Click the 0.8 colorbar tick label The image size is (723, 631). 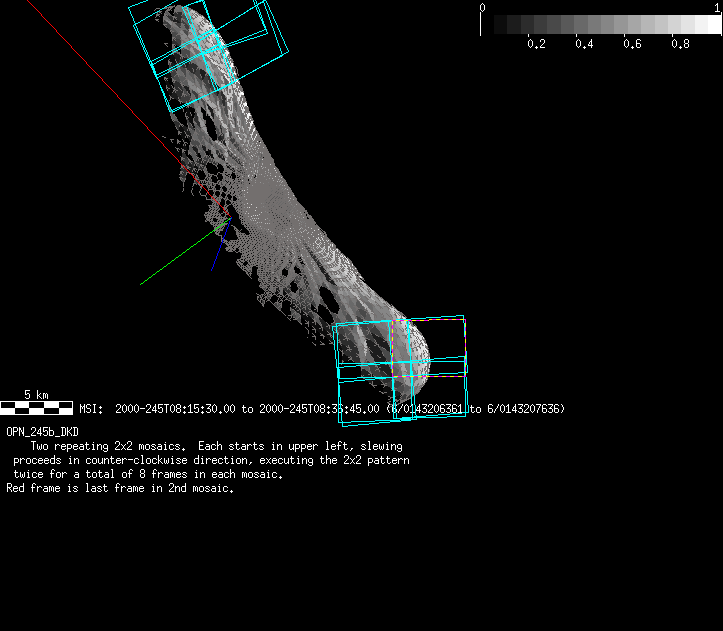point(680,44)
